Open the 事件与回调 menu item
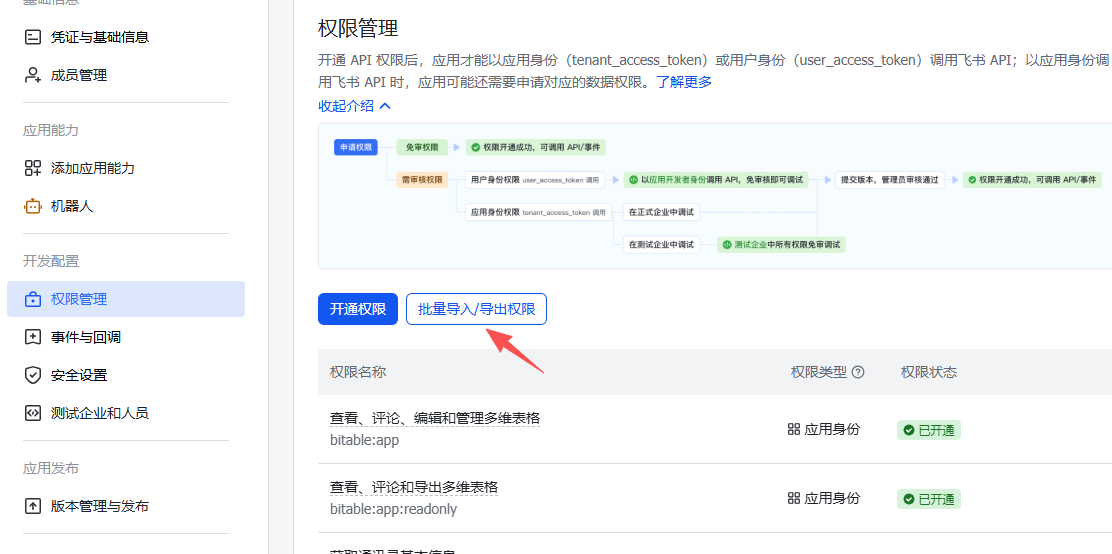The width and height of the screenshot is (1112, 554). [86, 337]
